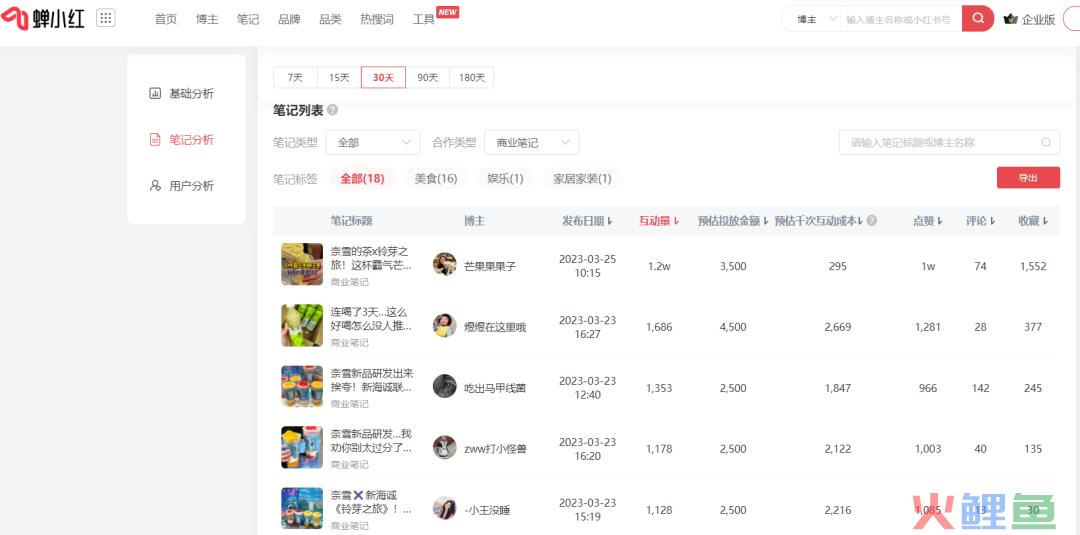Open the 笔记类型 dropdown showing 全部
The width and height of the screenshot is (1080, 535).
pyautogui.click(x=373, y=143)
